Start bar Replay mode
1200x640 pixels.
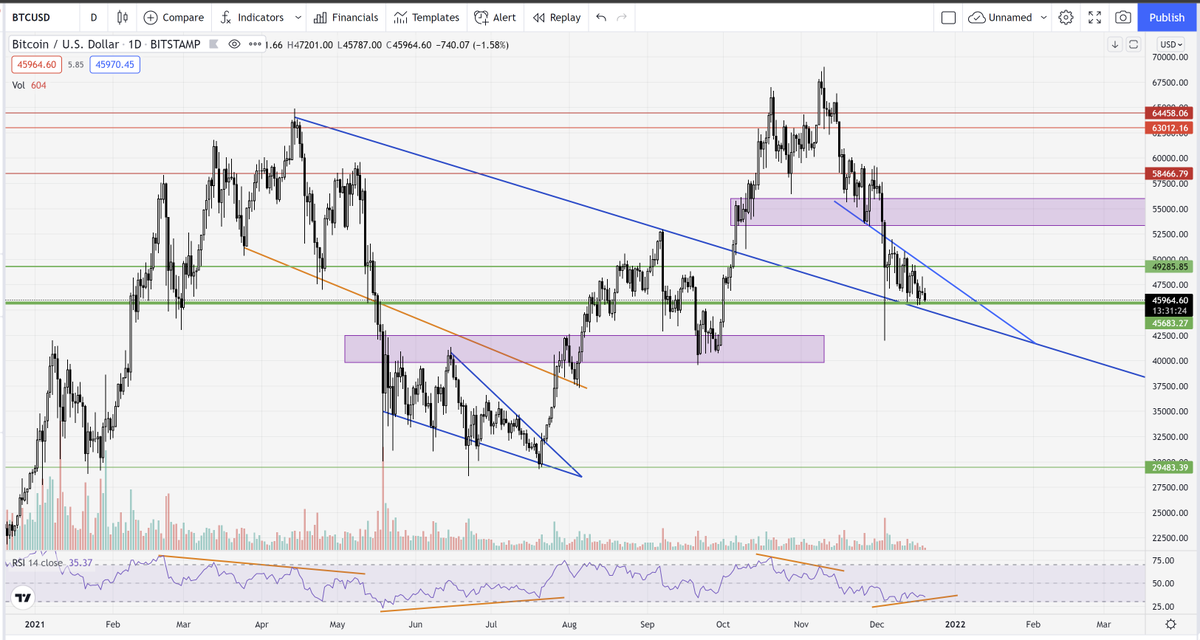(x=556, y=17)
